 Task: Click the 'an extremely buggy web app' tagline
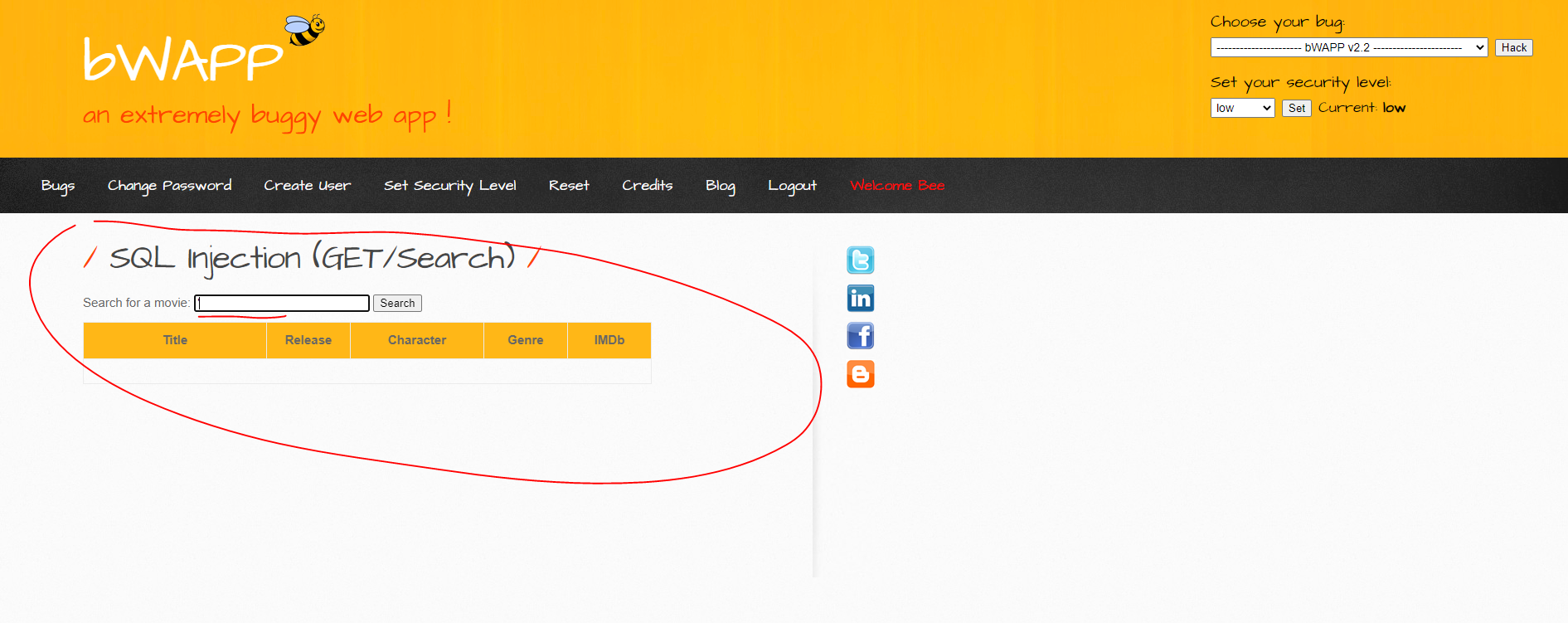(267, 115)
